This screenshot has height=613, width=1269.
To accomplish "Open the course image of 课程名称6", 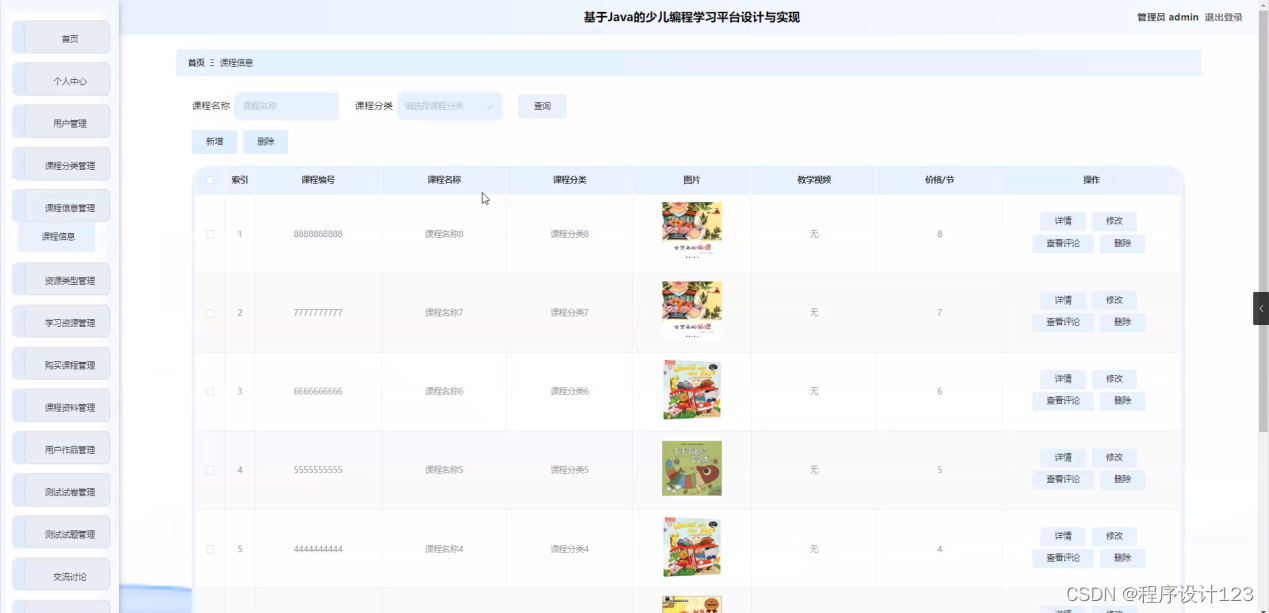I will [x=692, y=390].
